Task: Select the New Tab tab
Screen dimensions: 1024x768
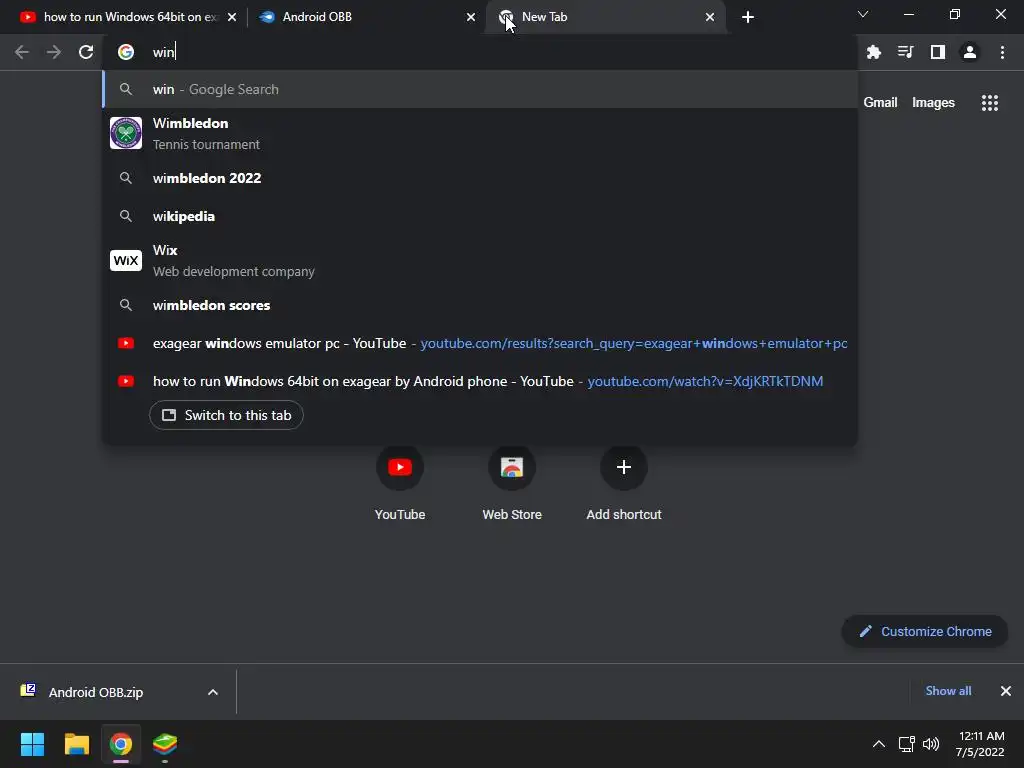Action: (x=604, y=17)
